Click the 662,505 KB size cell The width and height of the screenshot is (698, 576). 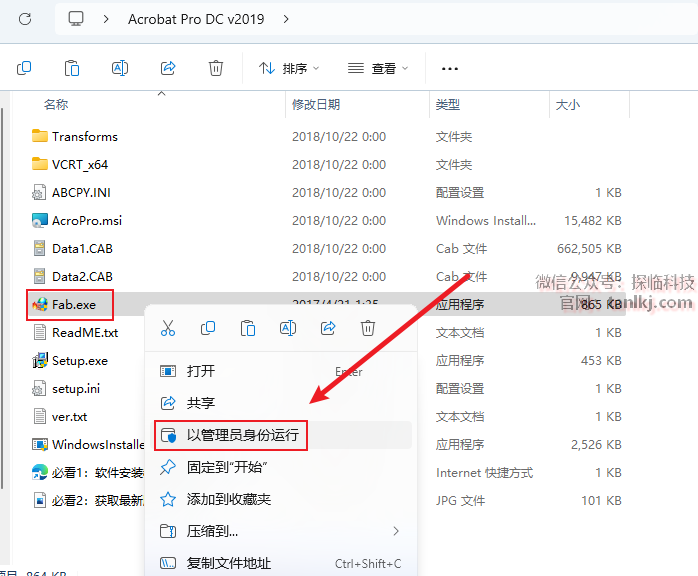pyautogui.click(x=589, y=248)
